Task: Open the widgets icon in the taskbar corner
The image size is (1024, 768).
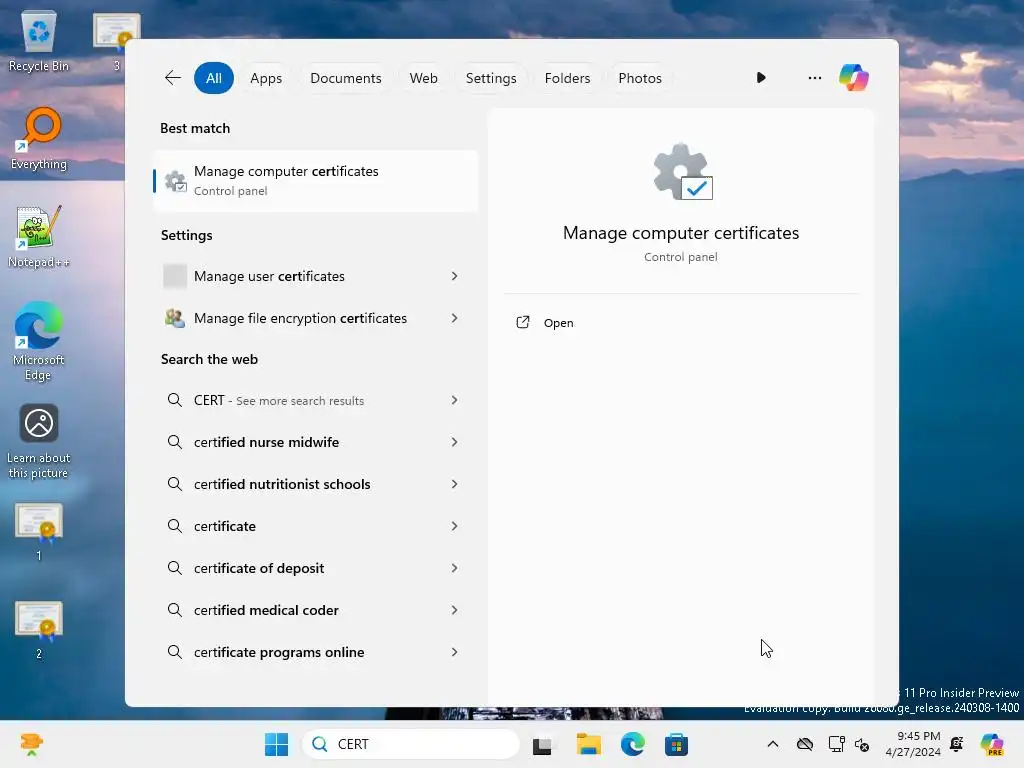Action: (31, 744)
